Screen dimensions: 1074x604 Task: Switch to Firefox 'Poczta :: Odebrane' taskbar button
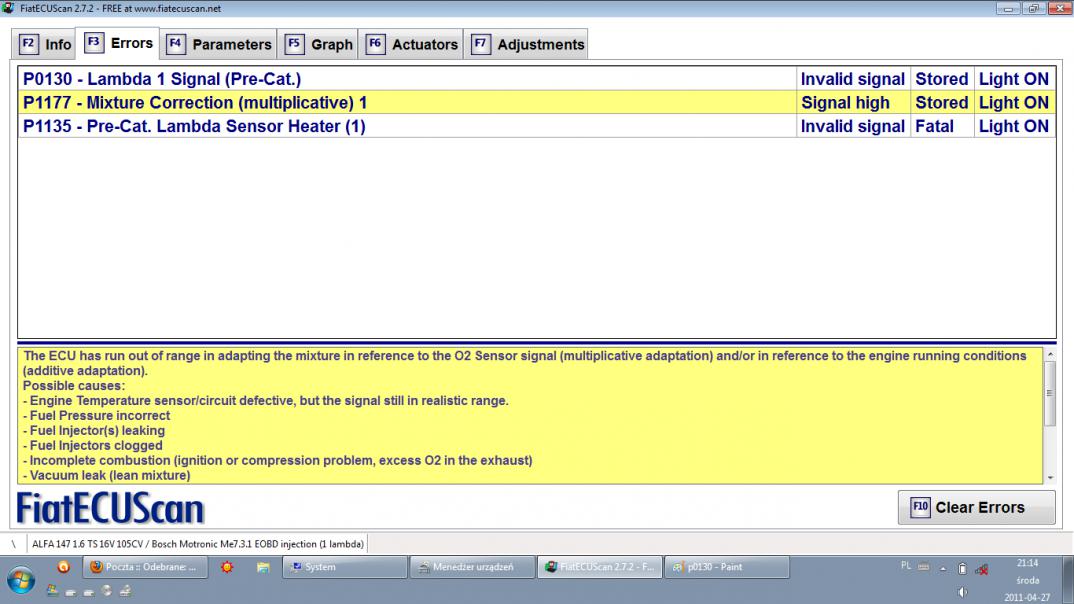click(x=145, y=567)
